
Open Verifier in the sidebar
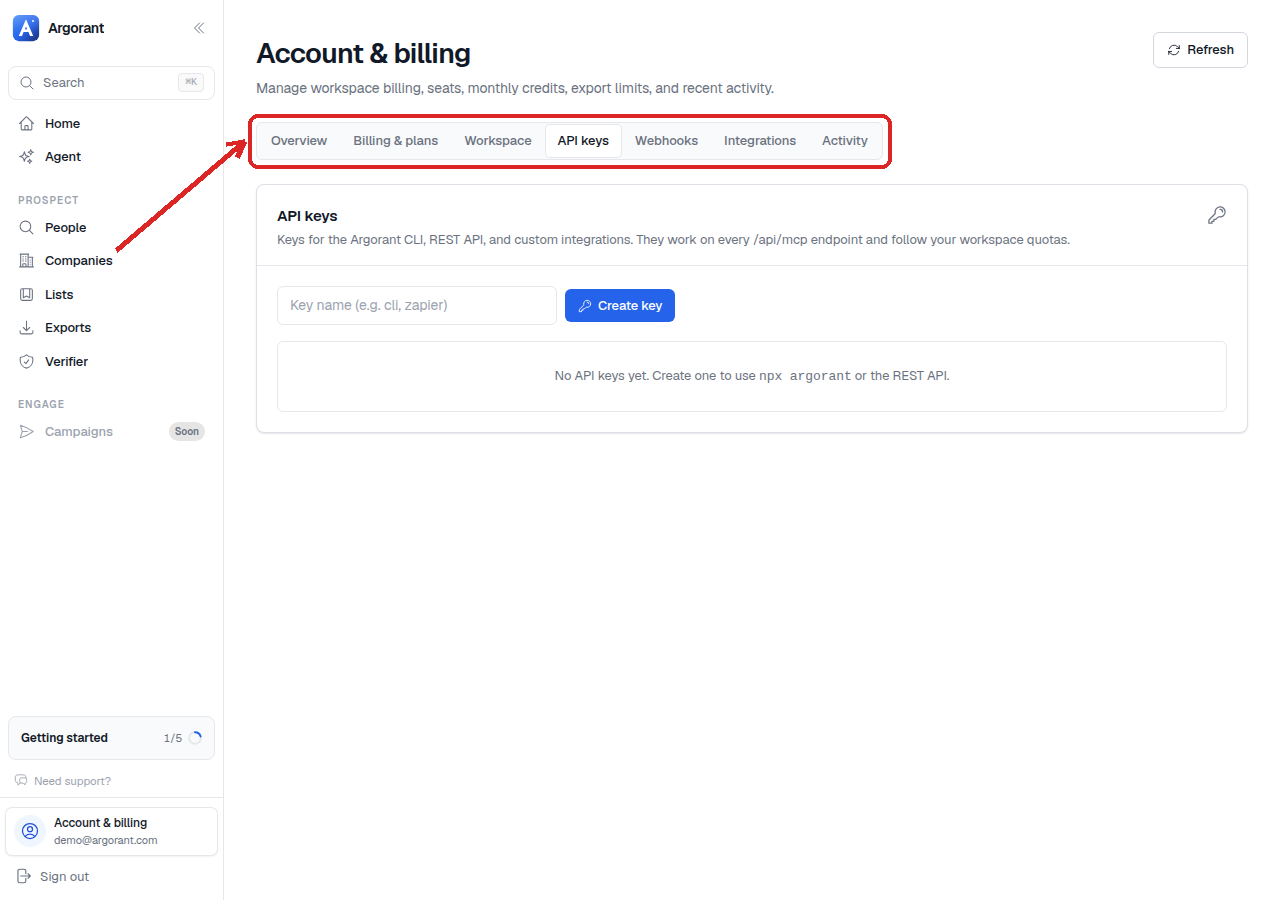(111, 362)
